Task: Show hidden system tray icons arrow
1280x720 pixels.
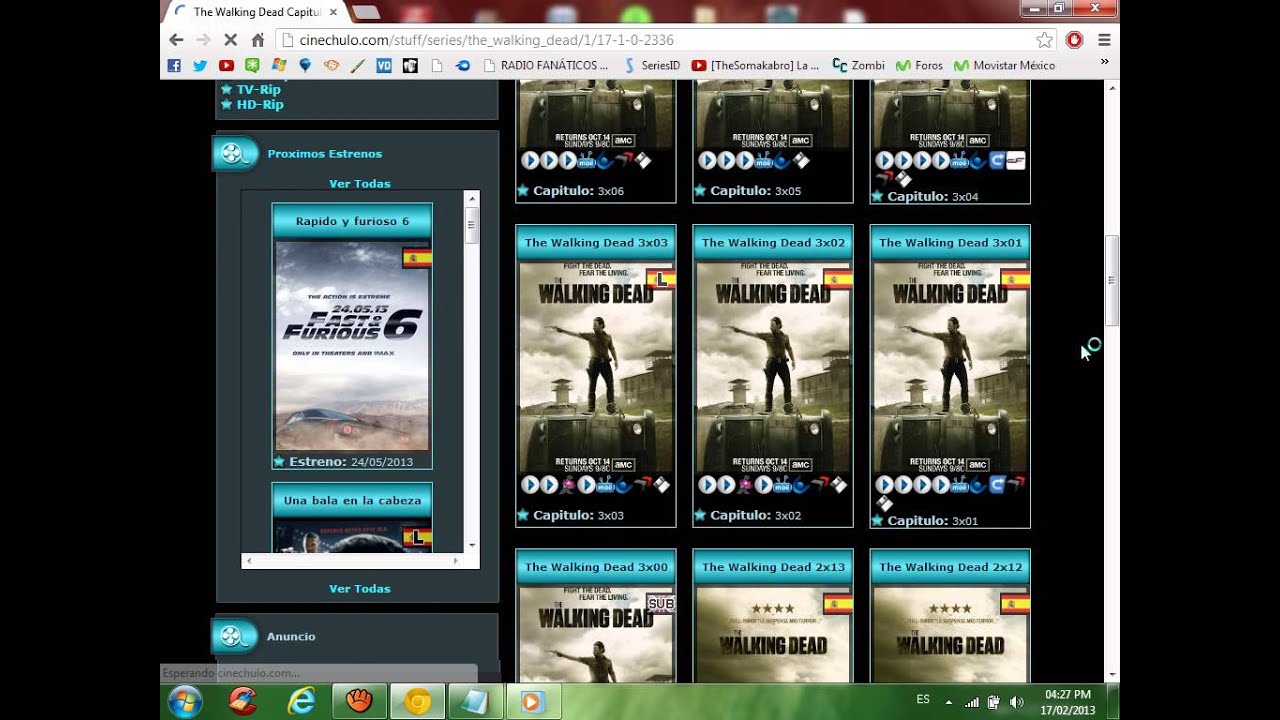Action: click(x=948, y=702)
